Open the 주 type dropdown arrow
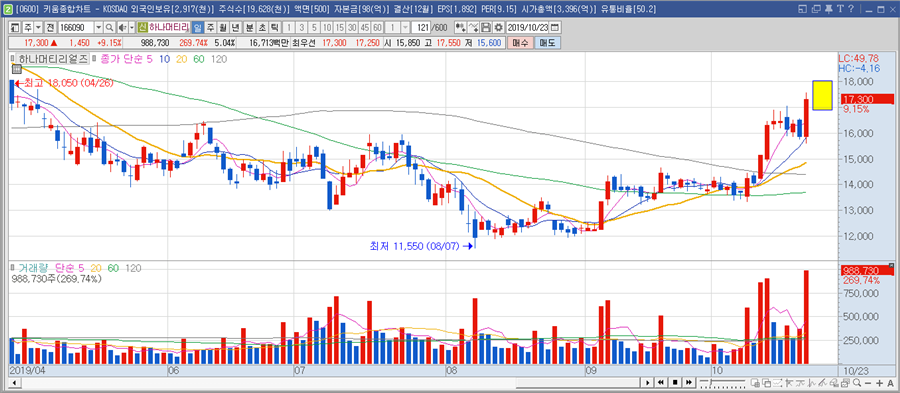The height and width of the screenshot is (393, 900). [38, 28]
